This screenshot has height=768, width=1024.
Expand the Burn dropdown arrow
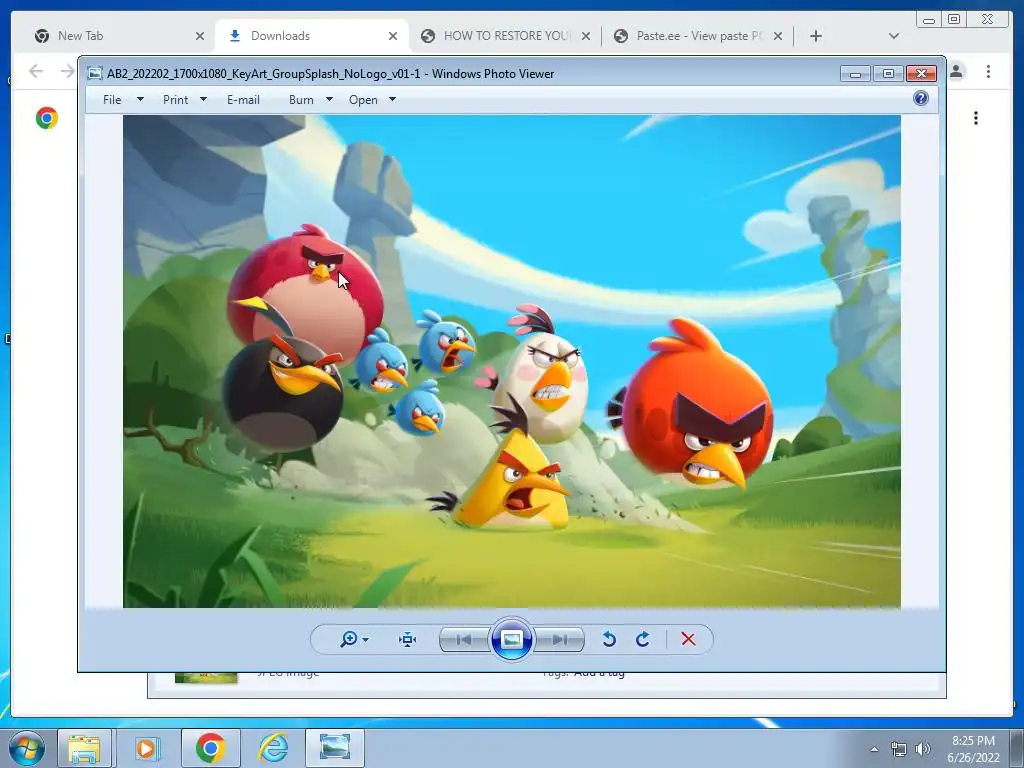click(329, 99)
